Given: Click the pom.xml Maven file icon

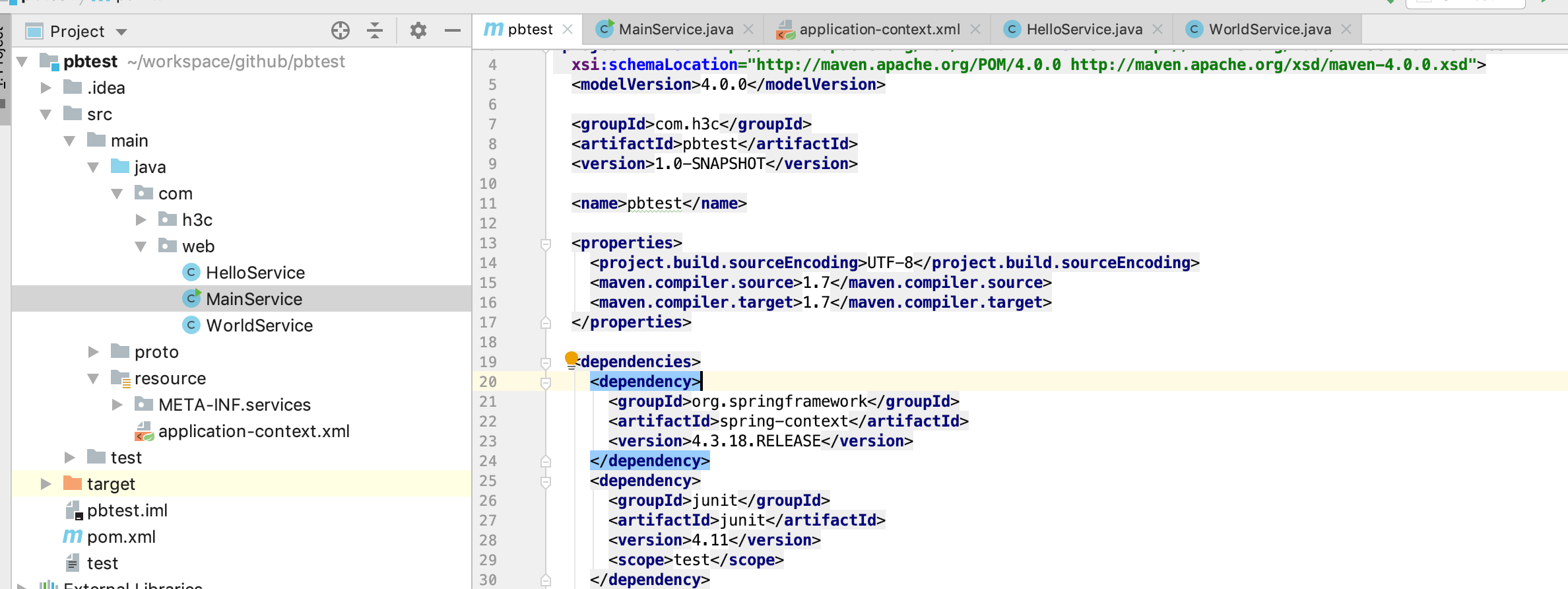Looking at the screenshot, I should (x=73, y=537).
